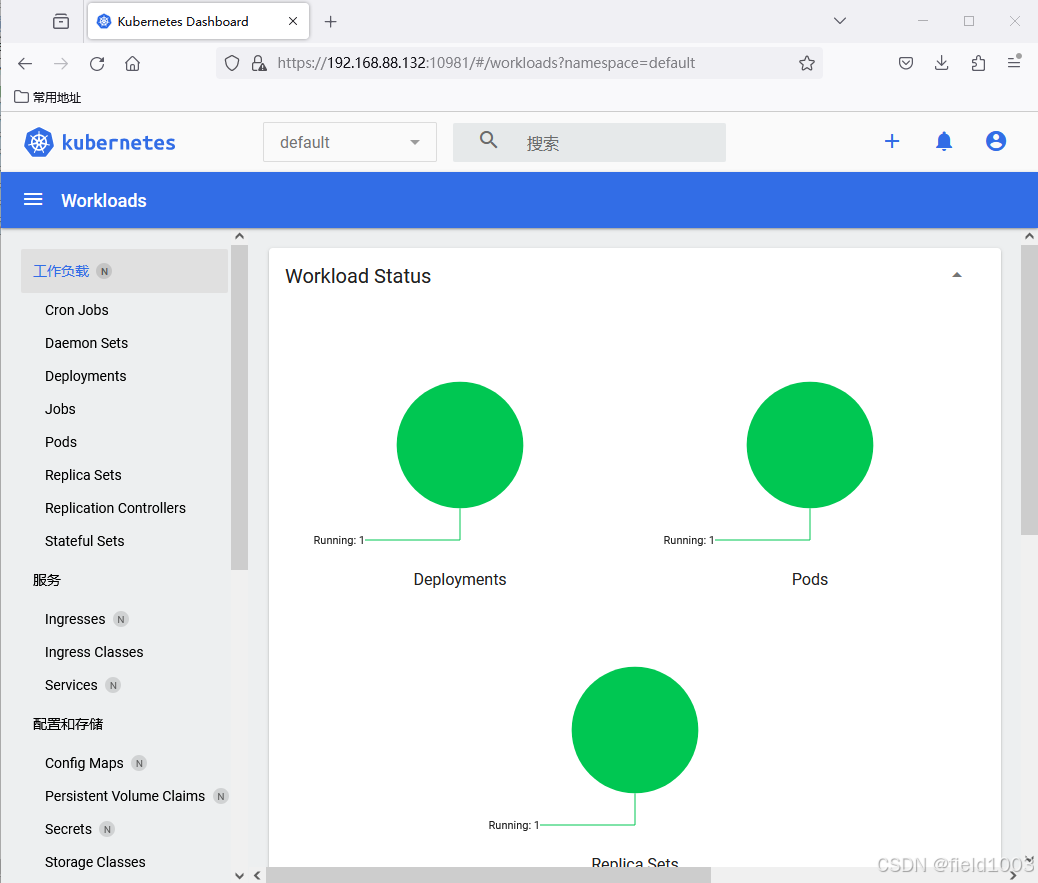The width and height of the screenshot is (1038, 883).
Task: Click the sidebar vertical scrollbar thumb
Action: (240, 407)
